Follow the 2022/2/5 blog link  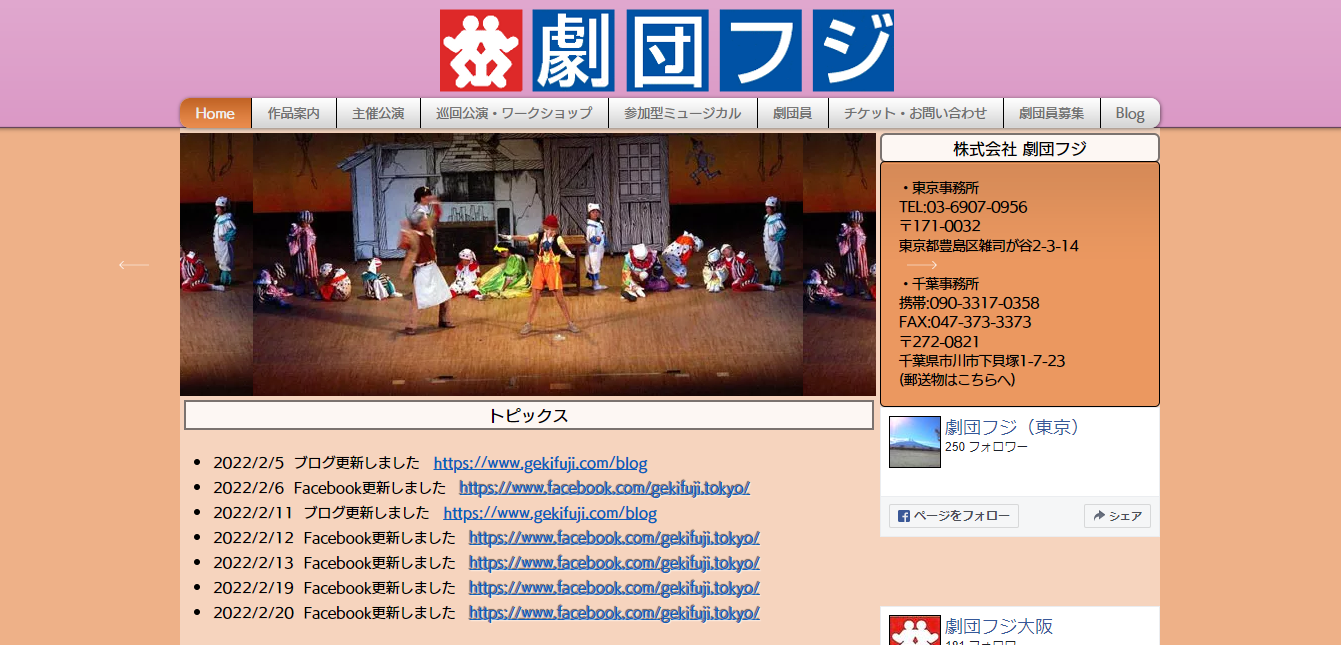540,463
